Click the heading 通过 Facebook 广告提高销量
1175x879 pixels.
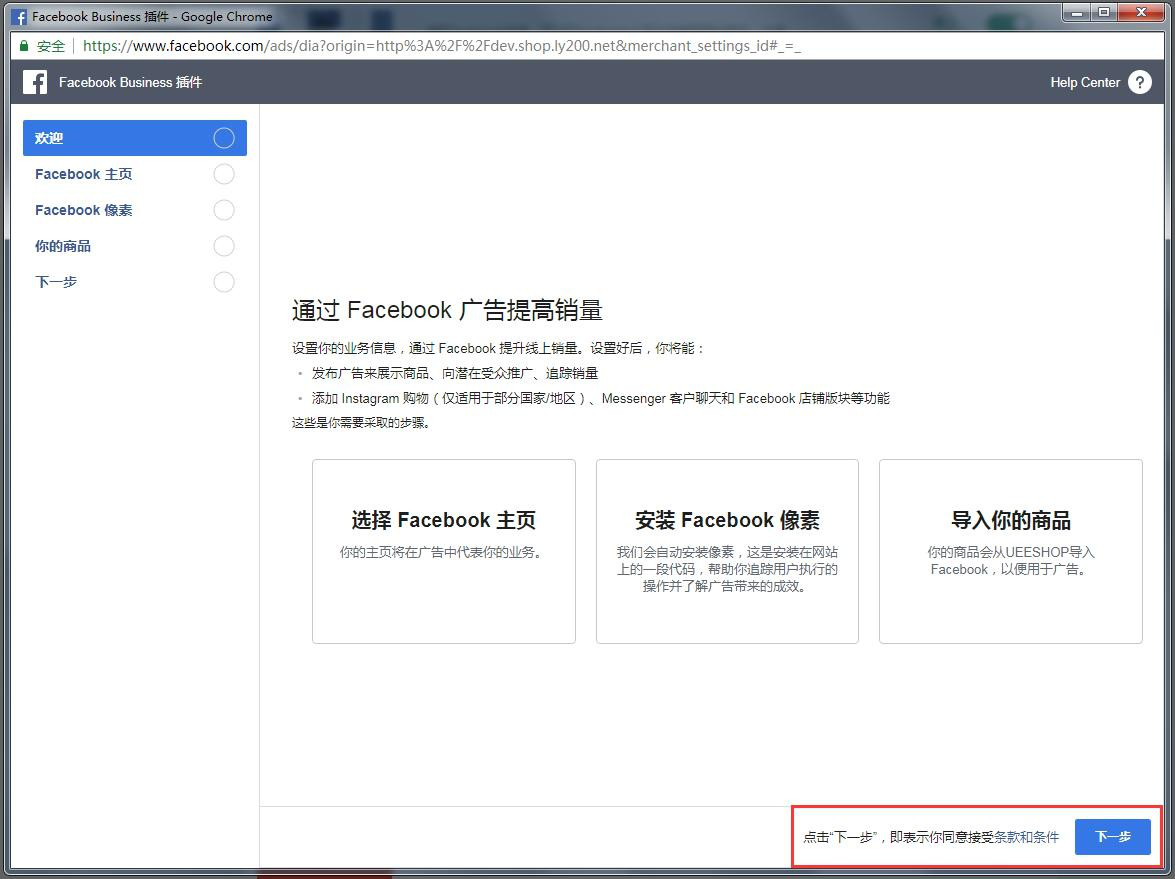pyautogui.click(x=447, y=310)
